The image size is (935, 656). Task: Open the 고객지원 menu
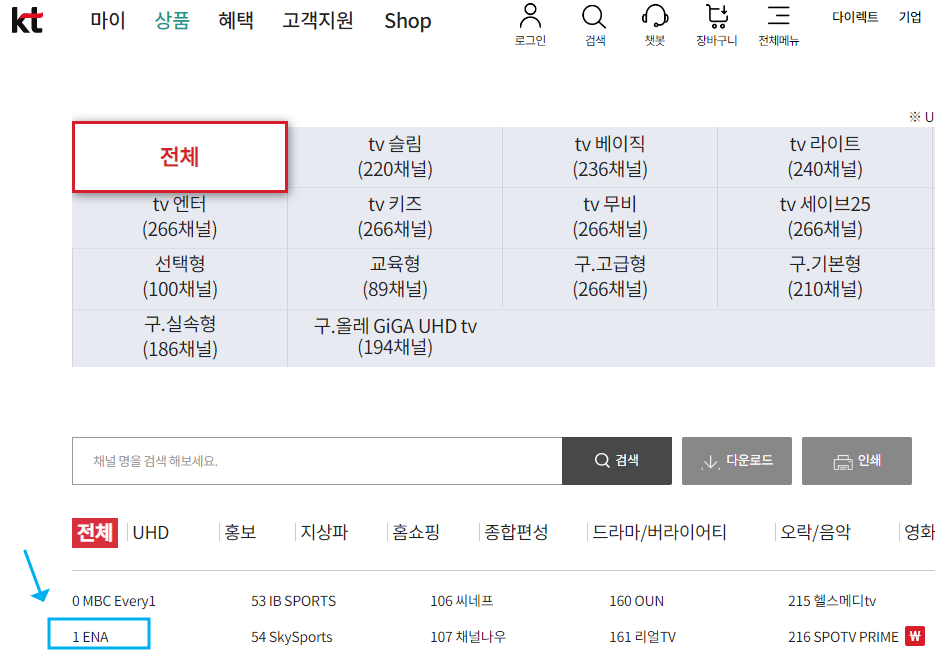point(318,21)
